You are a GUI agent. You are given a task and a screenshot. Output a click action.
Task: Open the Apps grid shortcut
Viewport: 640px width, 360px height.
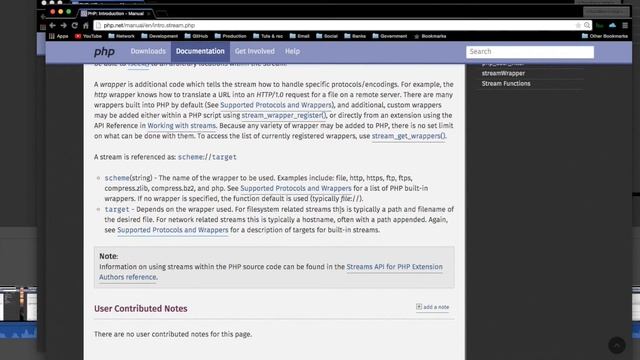(58, 36)
